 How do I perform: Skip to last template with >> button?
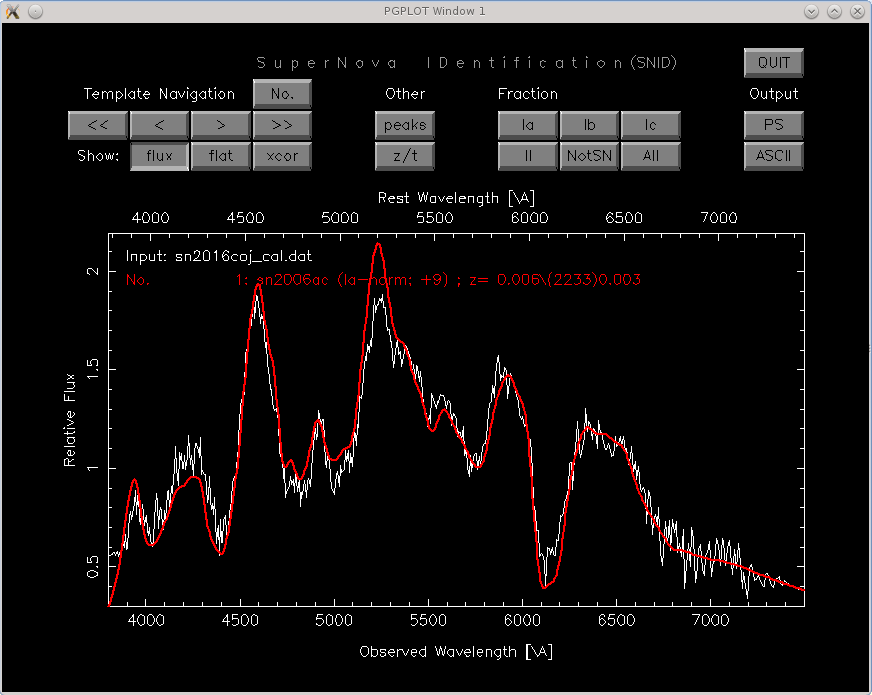coord(282,125)
